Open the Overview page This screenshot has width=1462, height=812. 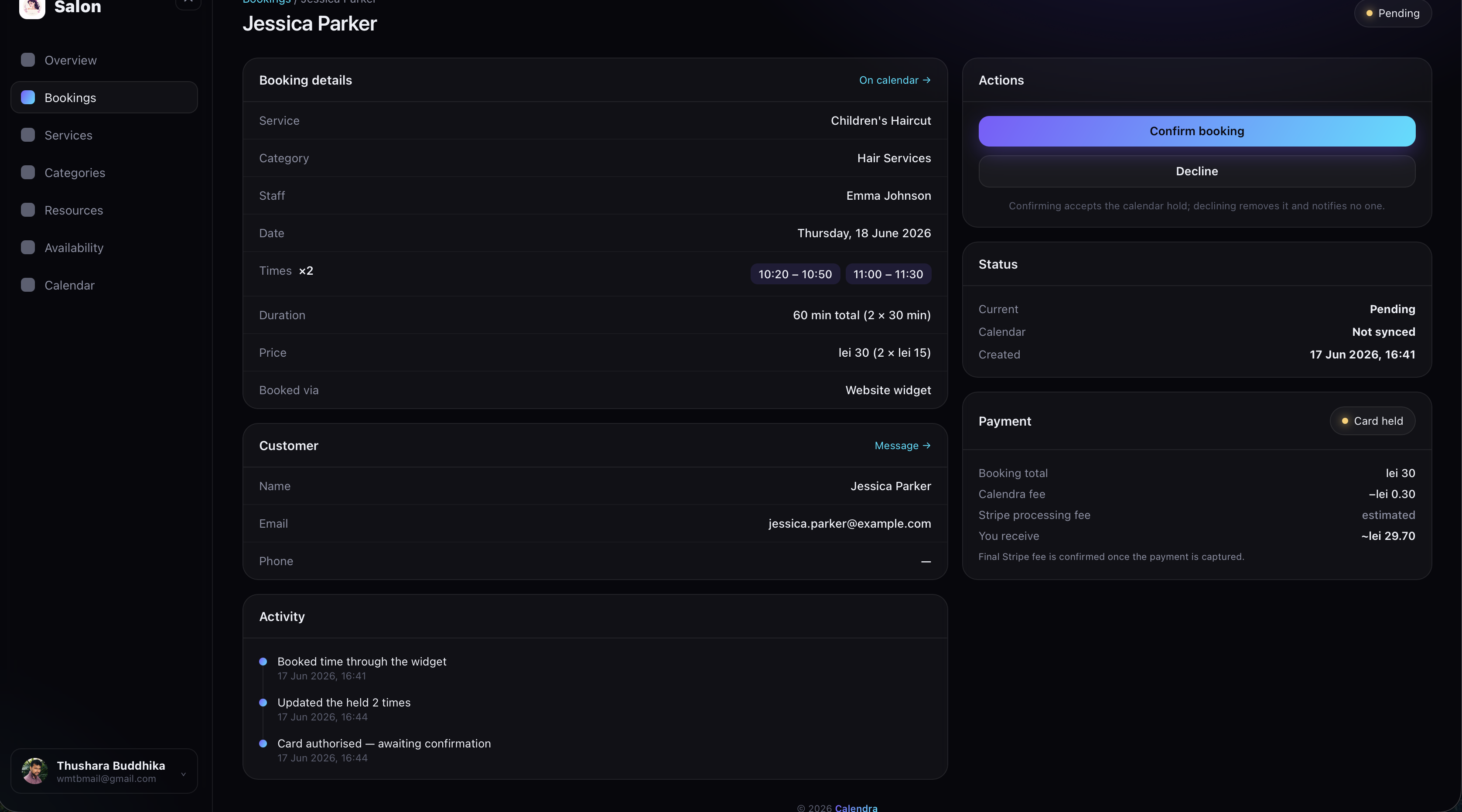[104, 60]
